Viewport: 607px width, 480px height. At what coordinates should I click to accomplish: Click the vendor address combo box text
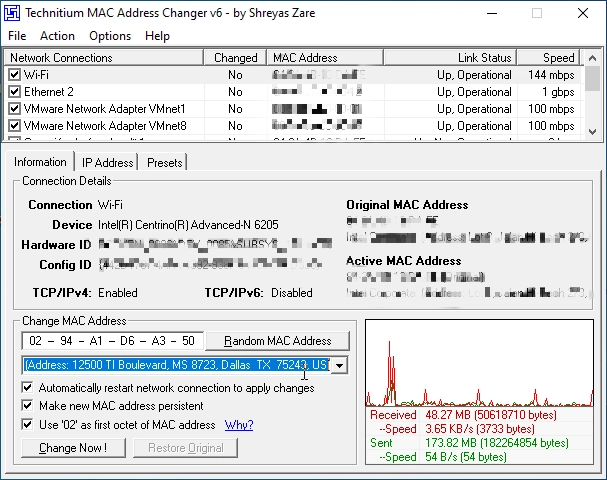point(177,365)
